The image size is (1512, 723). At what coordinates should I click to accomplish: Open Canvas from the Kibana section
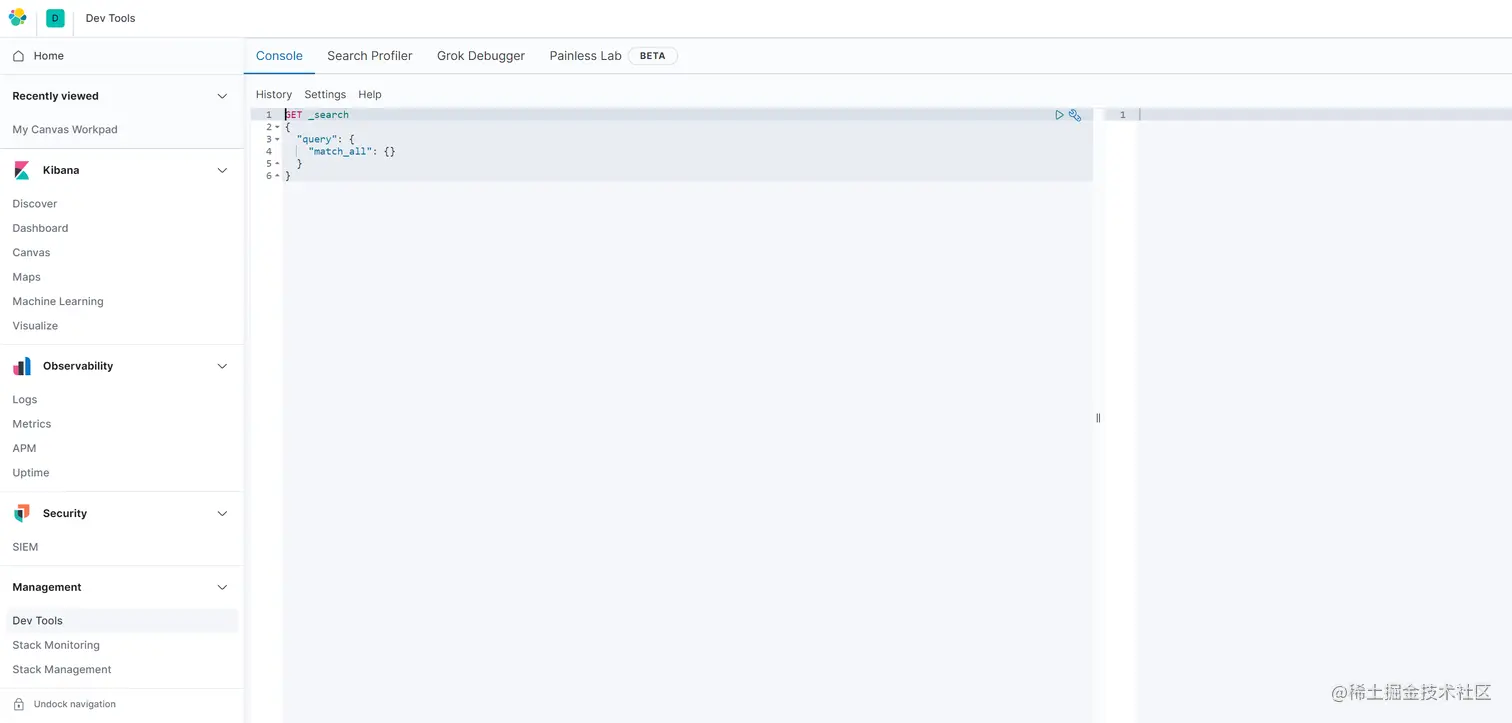[x=31, y=253]
